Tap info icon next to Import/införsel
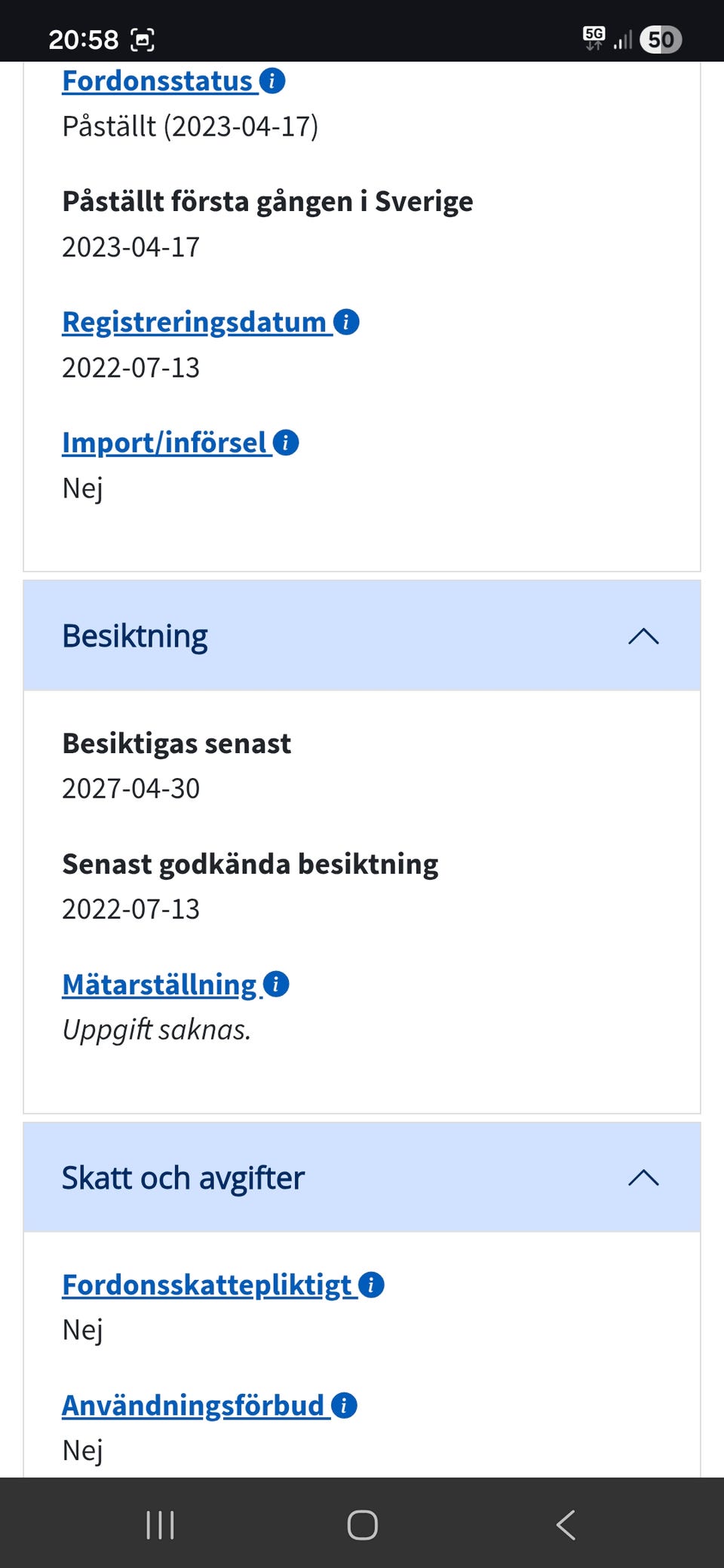 pyautogui.click(x=286, y=443)
